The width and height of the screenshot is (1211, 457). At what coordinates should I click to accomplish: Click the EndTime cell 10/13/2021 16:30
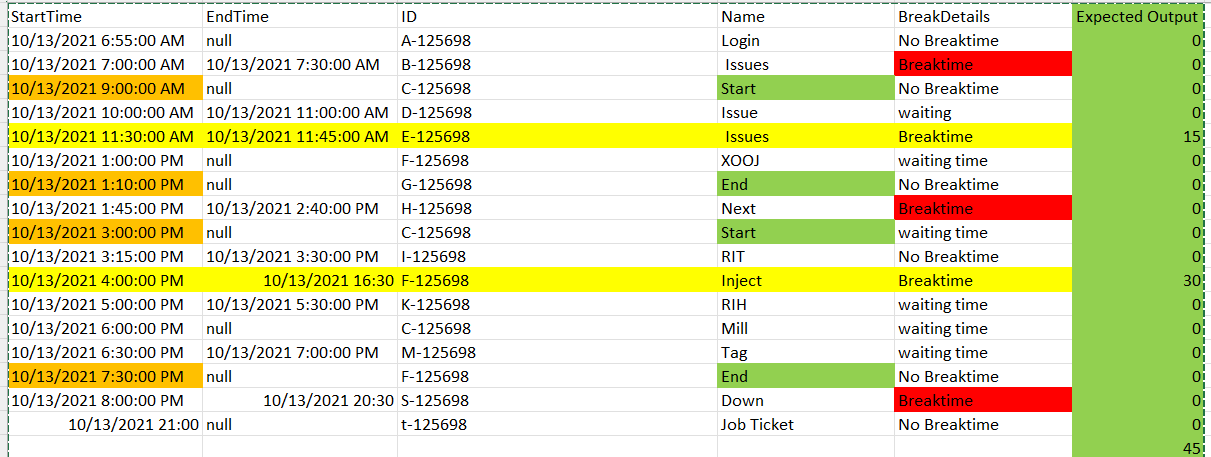300,281
